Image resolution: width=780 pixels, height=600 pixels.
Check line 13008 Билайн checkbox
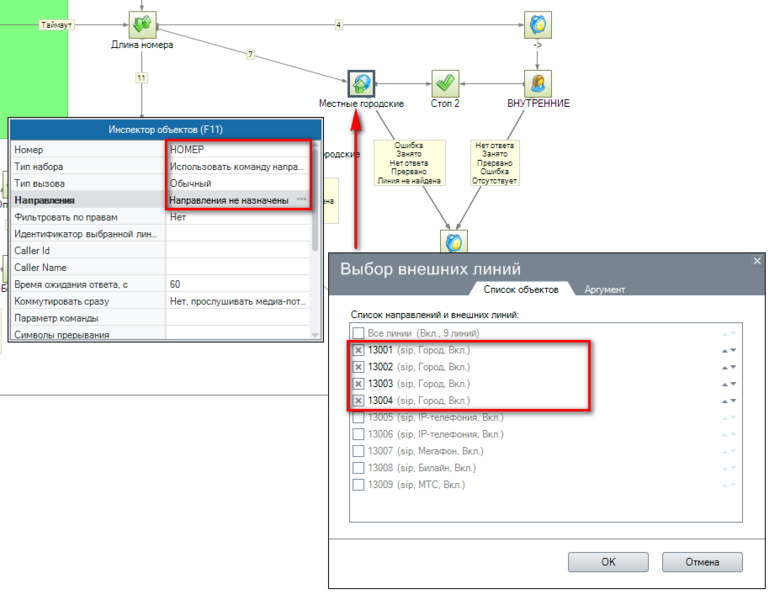(x=358, y=468)
